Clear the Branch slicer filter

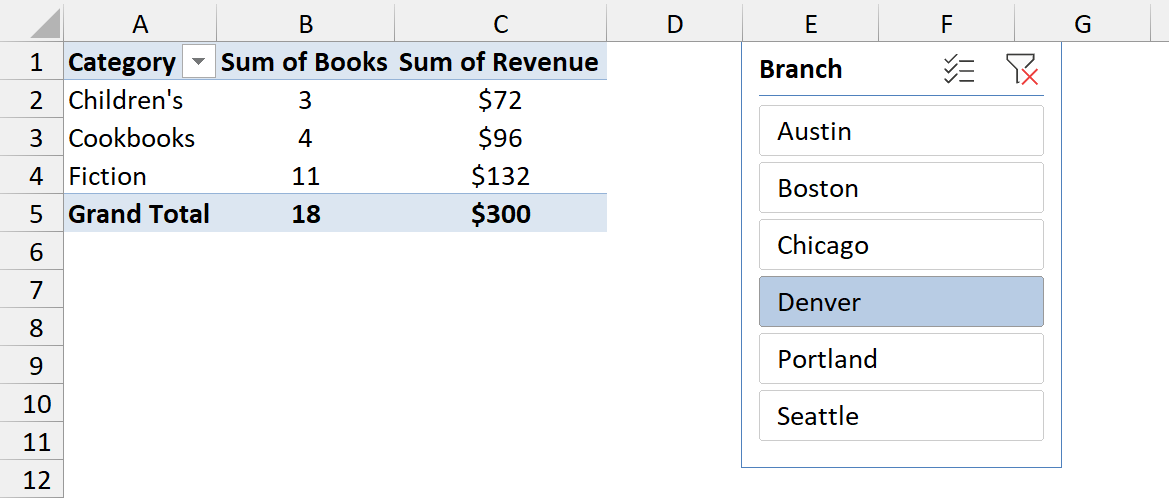coord(1021,69)
